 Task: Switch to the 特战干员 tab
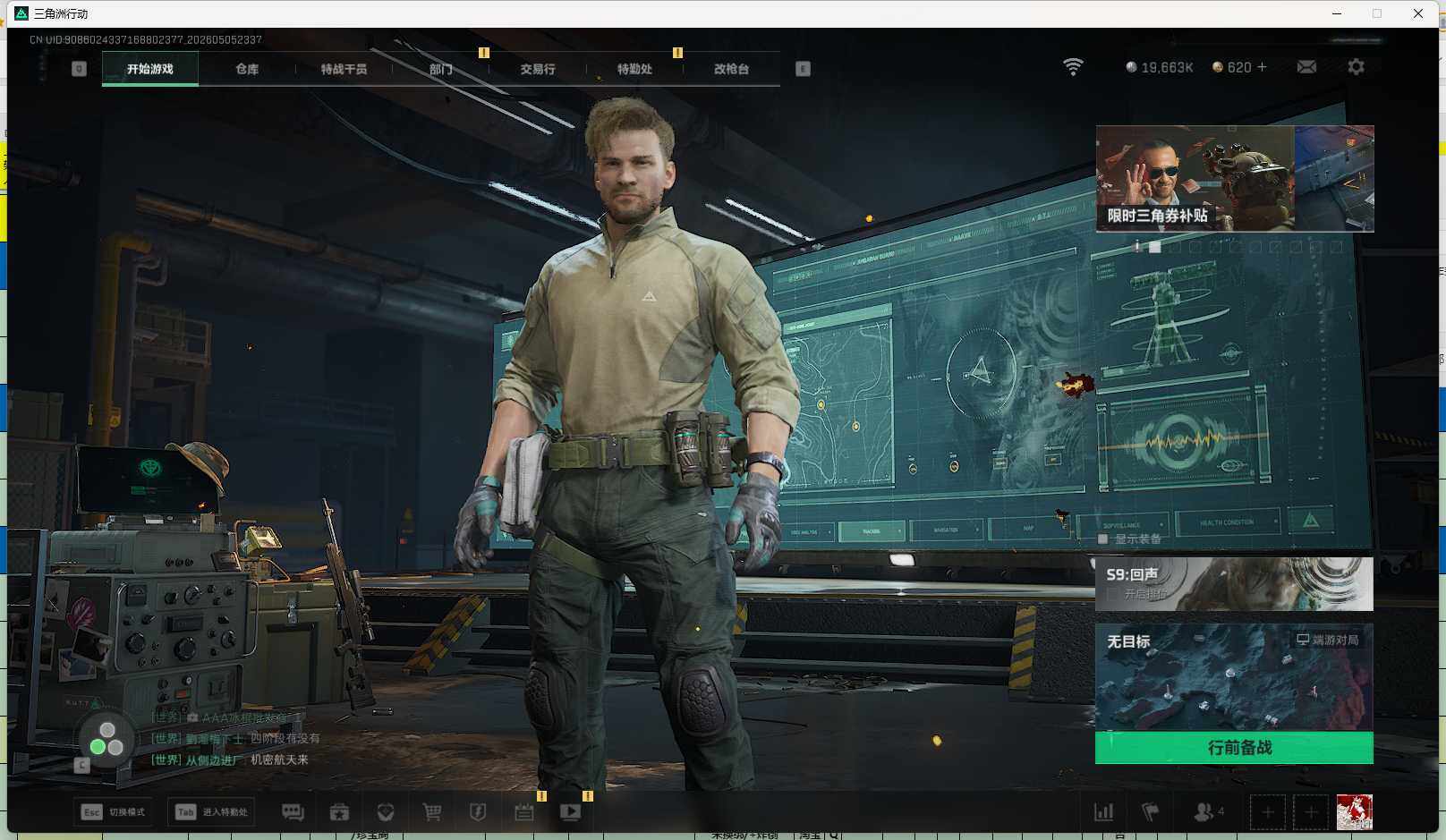[344, 69]
